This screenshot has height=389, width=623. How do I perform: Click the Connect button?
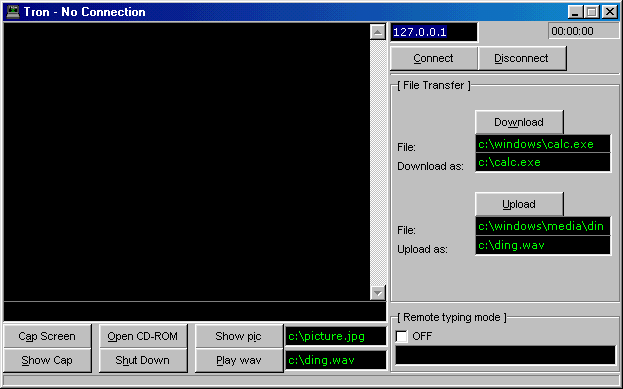coord(433,58)
